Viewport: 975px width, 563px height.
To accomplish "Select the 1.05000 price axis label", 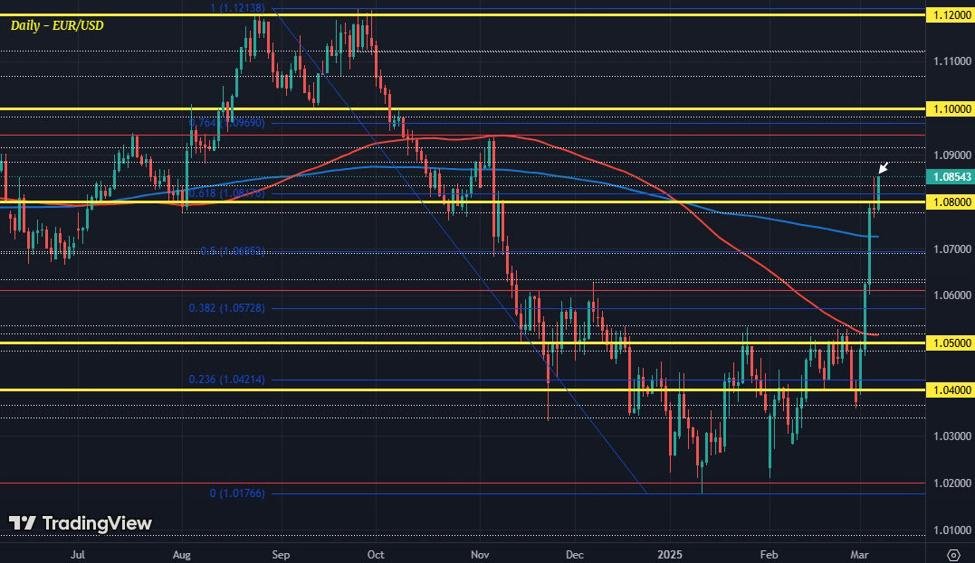I will tap(946, 343).
